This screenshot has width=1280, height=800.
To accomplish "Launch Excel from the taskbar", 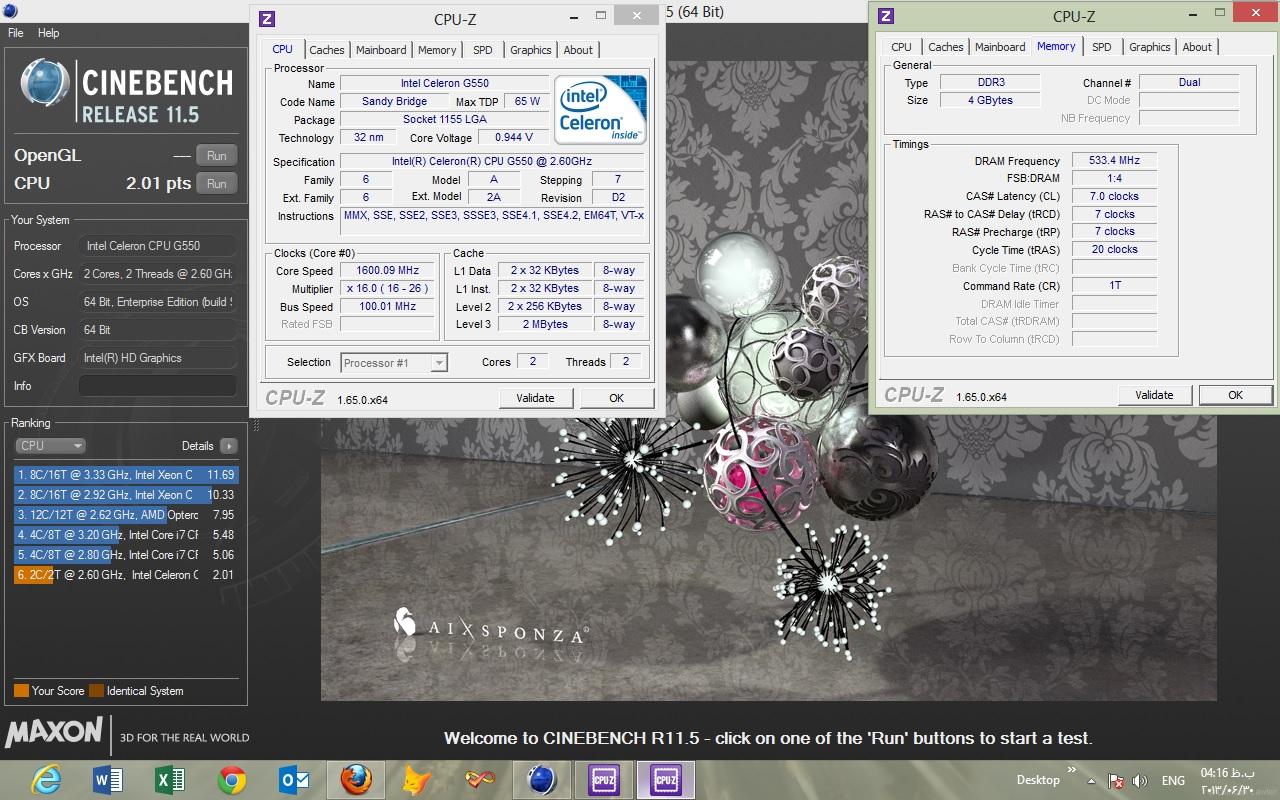I will (x=169, y=779).
